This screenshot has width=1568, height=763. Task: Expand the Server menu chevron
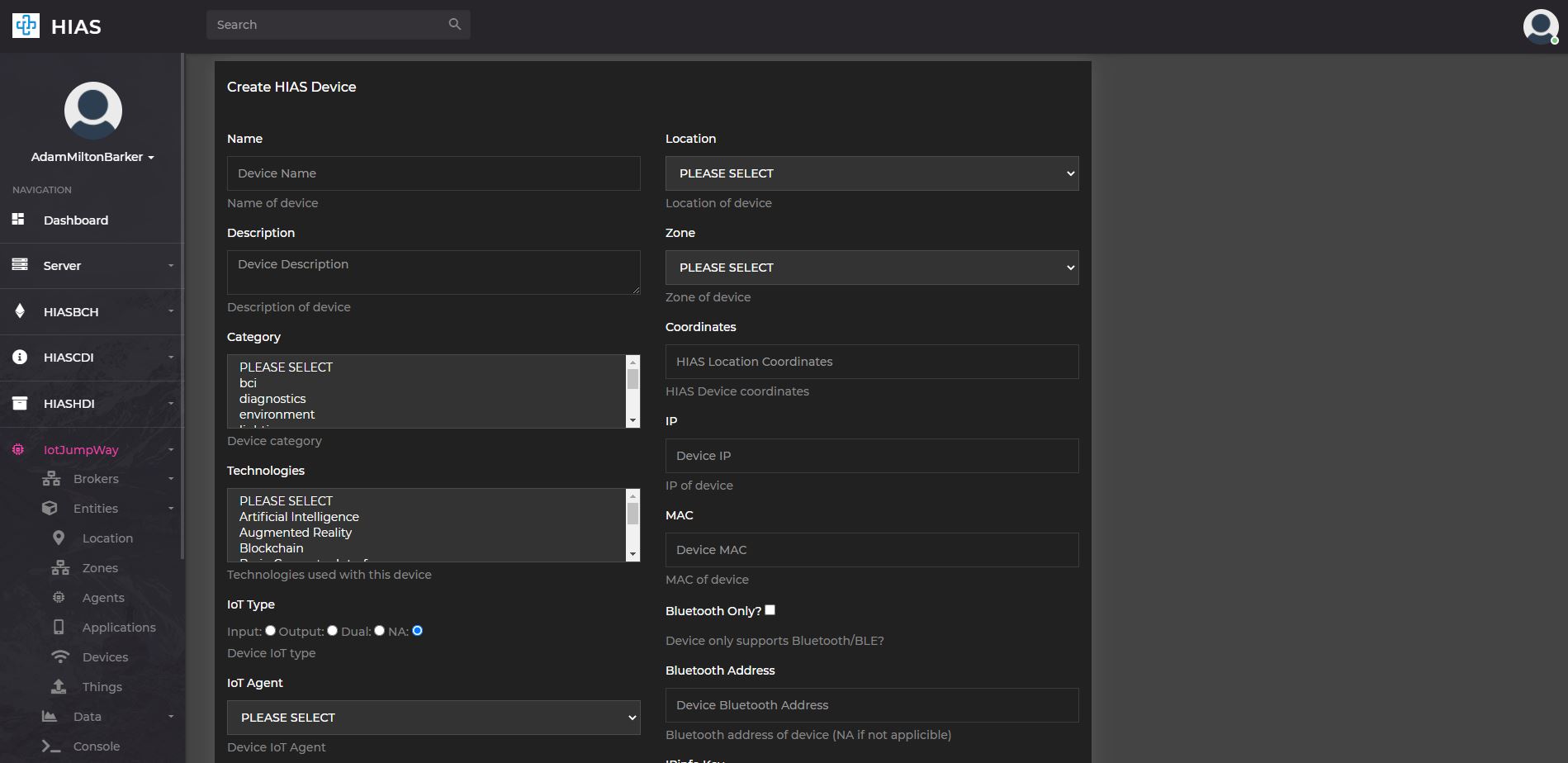pyautogui.click(x=171, y=266)
